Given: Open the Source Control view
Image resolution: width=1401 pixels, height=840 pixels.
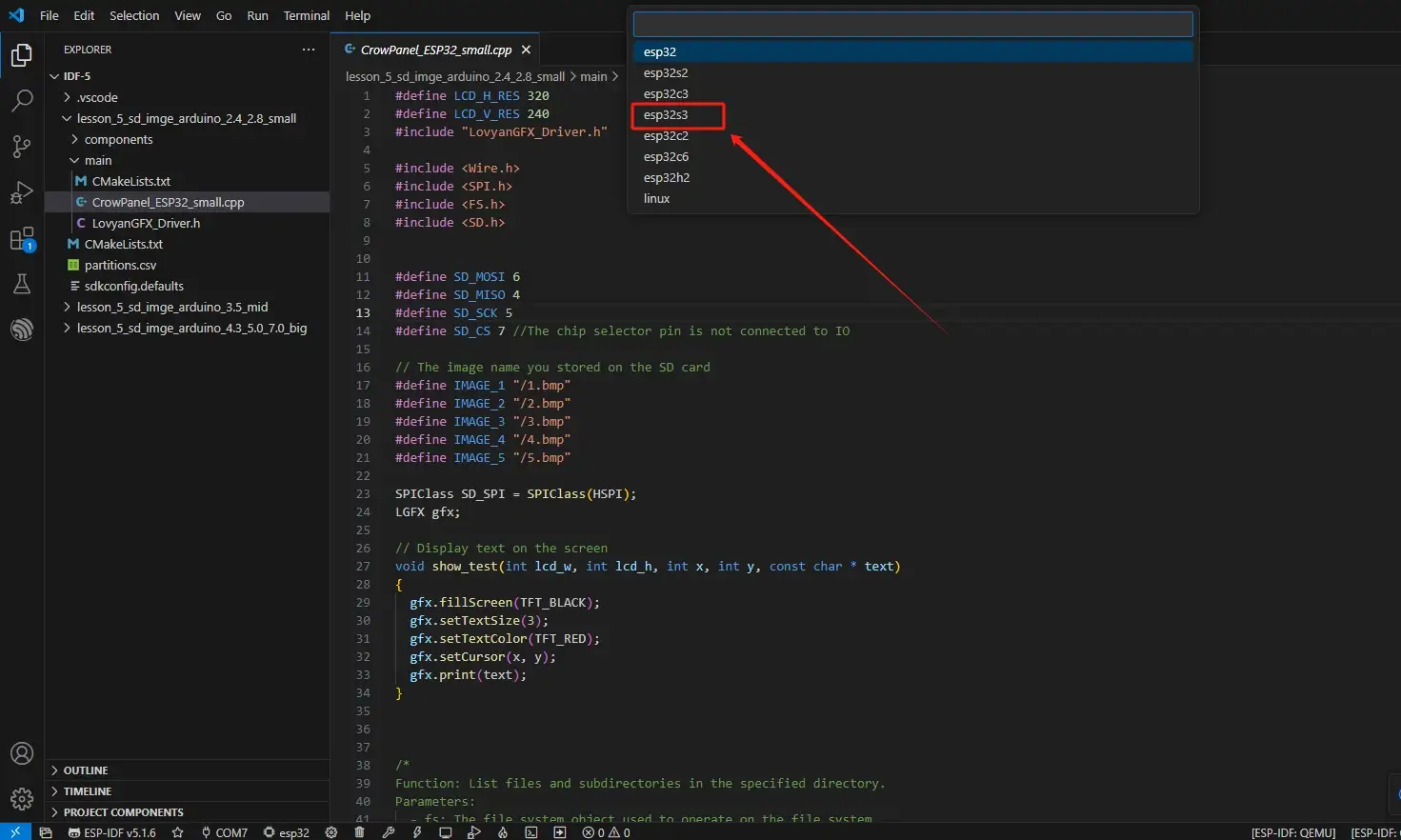Looking at the screenshot, I should tap(21, 146).
